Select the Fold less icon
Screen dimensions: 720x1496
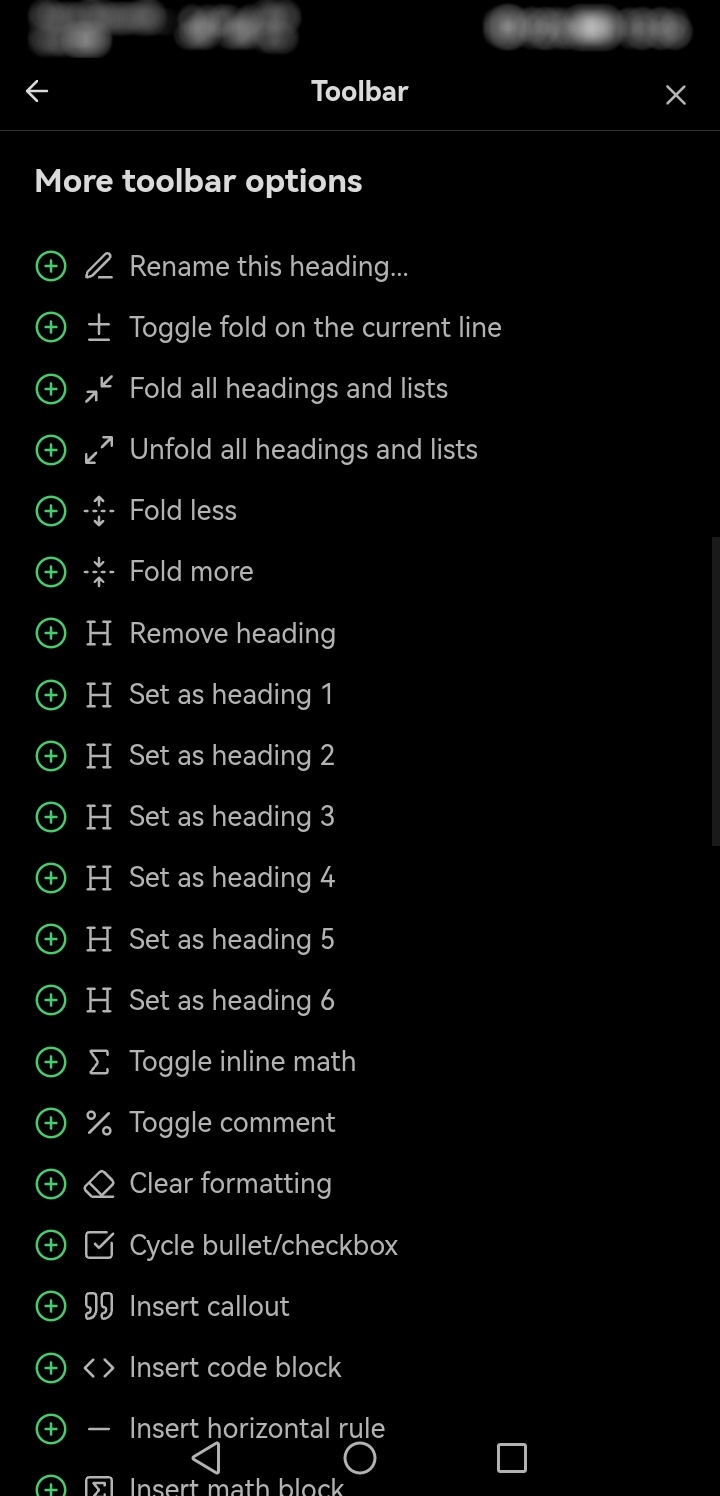point(98,510)
